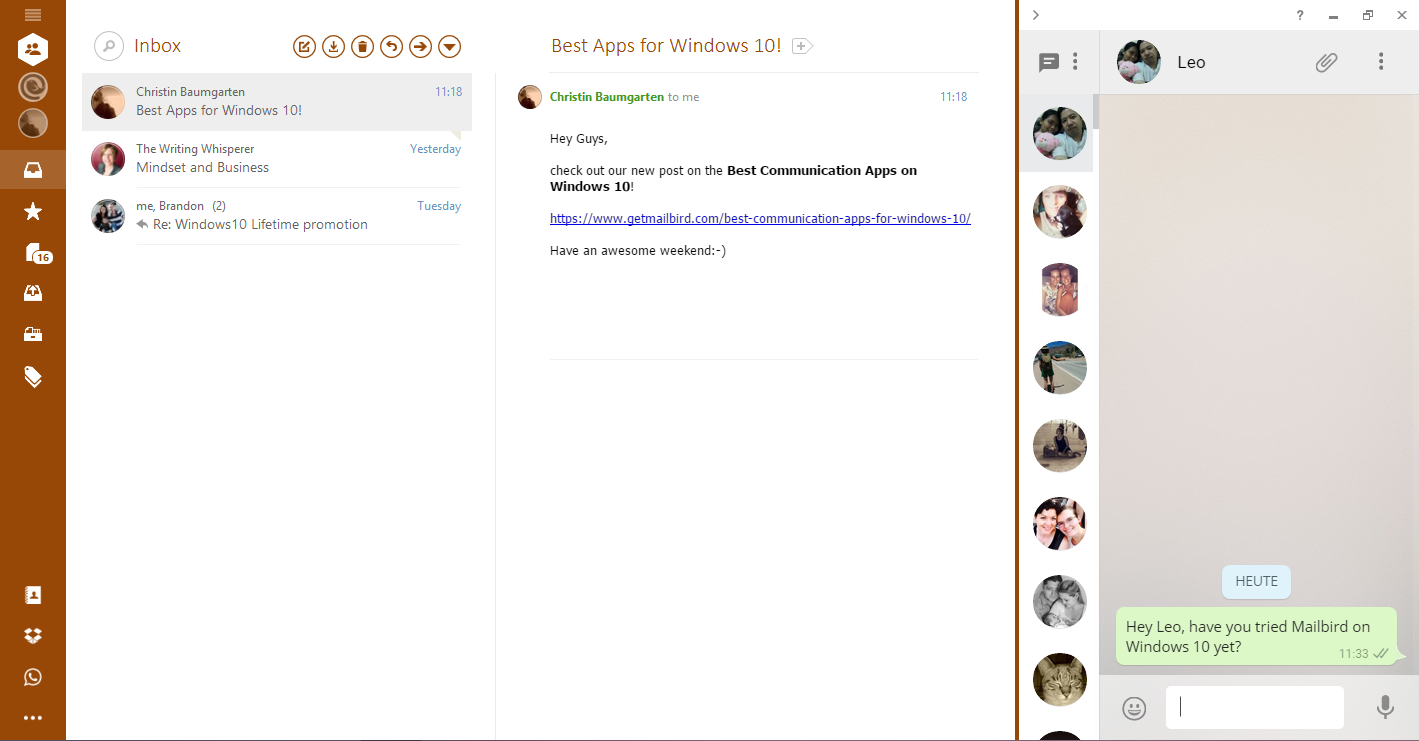Record voice message with microphone icon

1385,708
